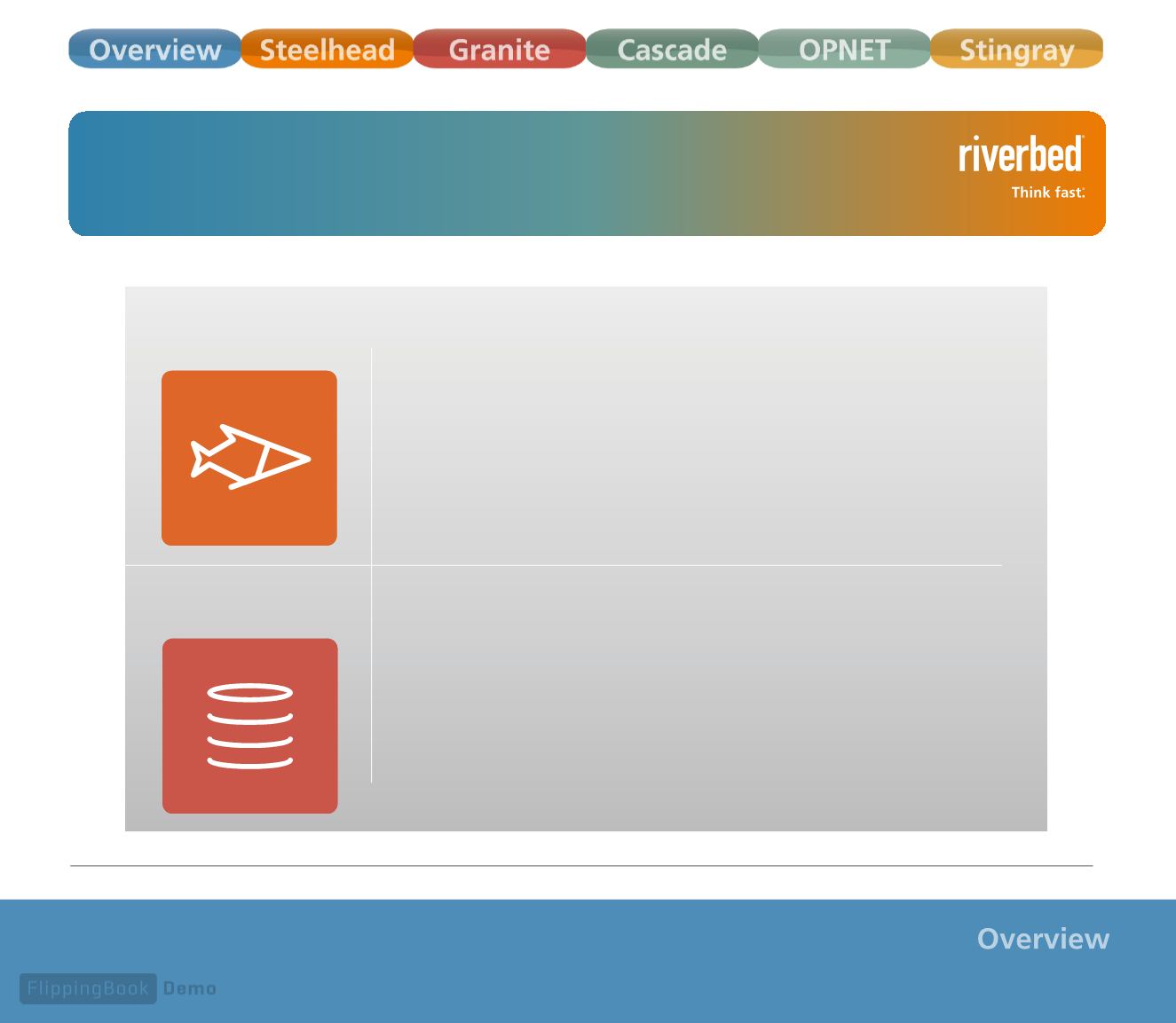Select the Granite tab
This screenshot has width=1176, height=1023.
499,49
